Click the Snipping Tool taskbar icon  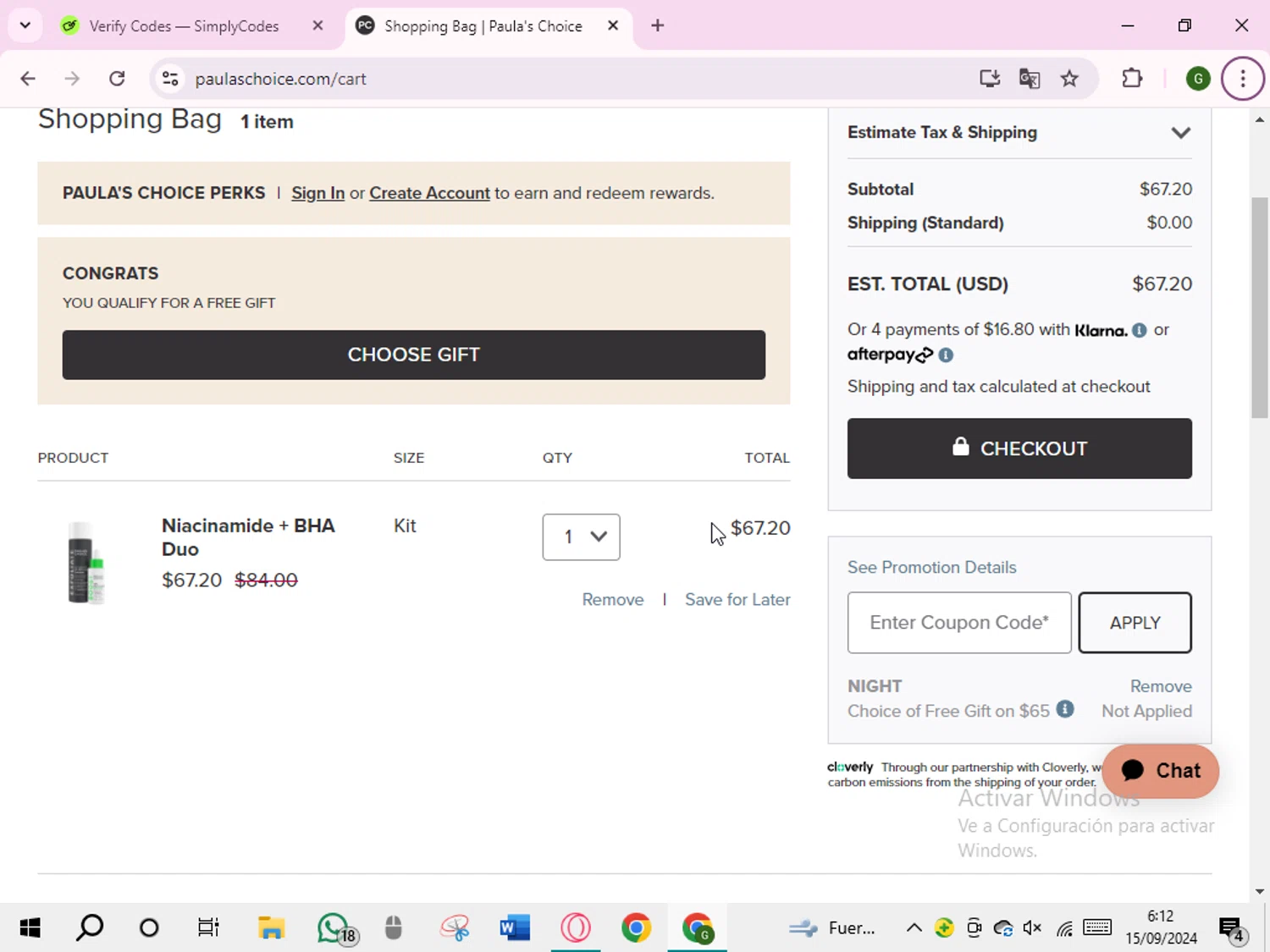click(x=455, y=928)
